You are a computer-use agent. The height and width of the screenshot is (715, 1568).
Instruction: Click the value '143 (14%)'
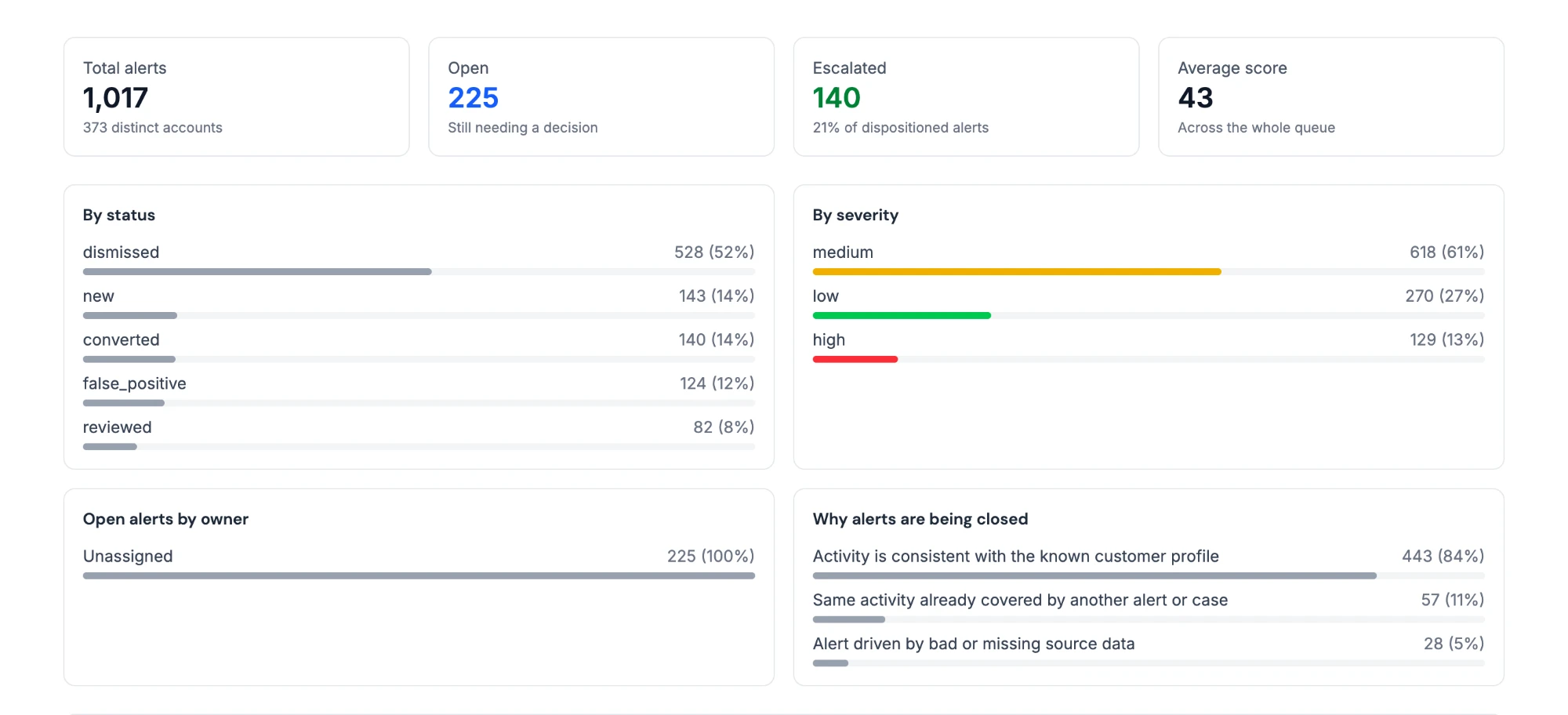pos(717,296)
